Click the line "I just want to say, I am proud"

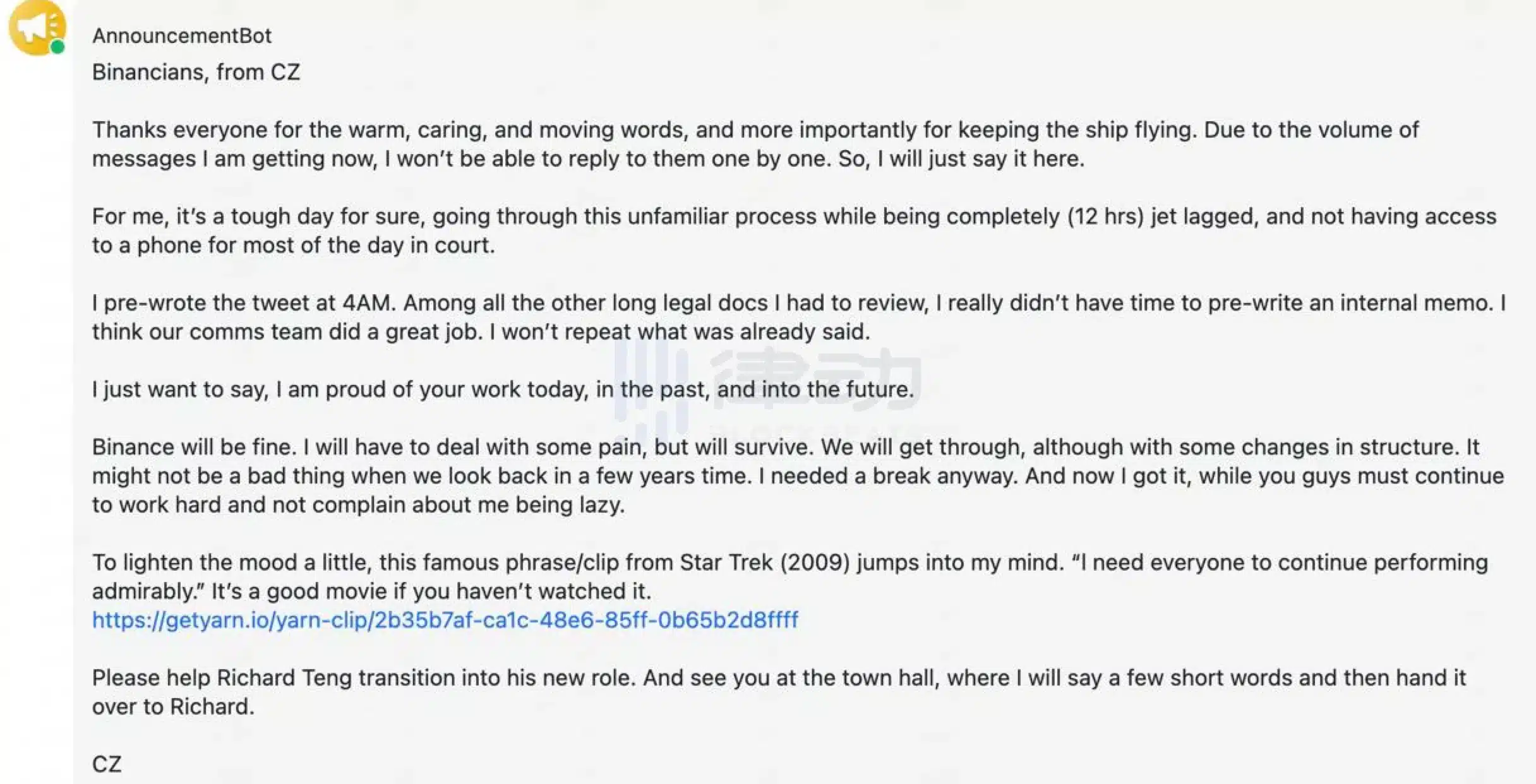coord(503,389)
